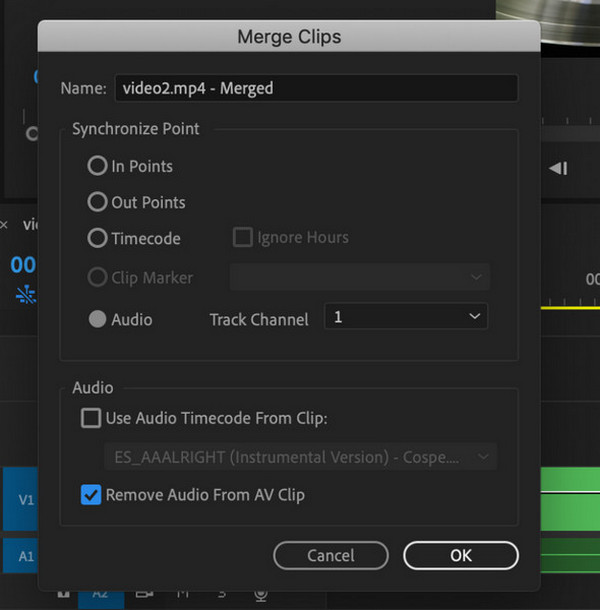Click the Name field containing video2.mp4 - Merged
Screen dimensions: 600x610
[x=316, y=88]
